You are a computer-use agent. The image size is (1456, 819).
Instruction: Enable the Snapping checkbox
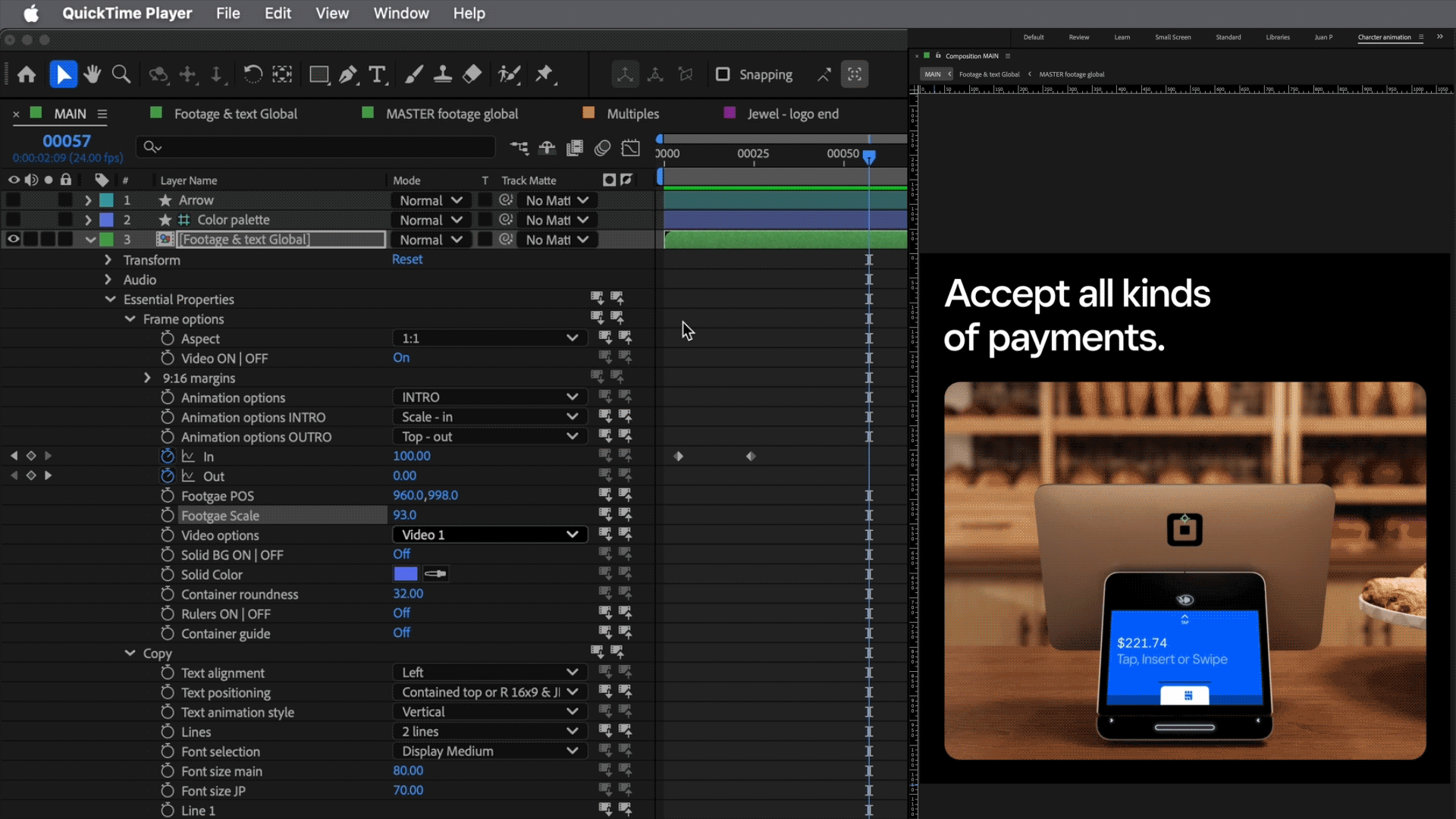(x=723, y=74)
